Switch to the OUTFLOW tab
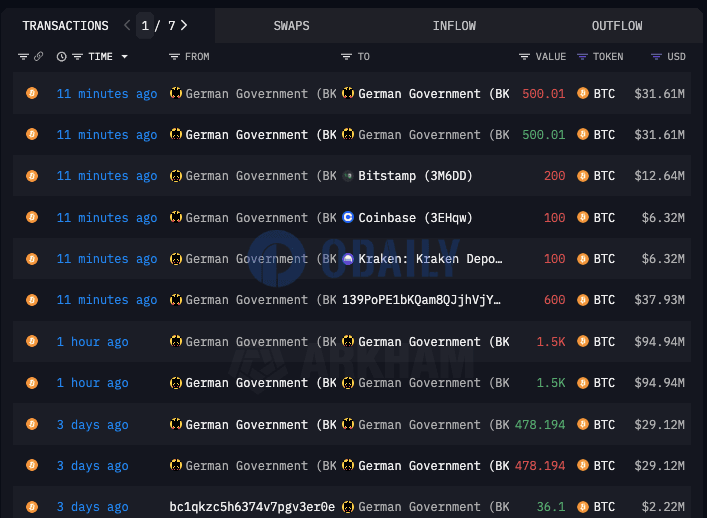Screen dimensions: 707x518 [617, 26]
